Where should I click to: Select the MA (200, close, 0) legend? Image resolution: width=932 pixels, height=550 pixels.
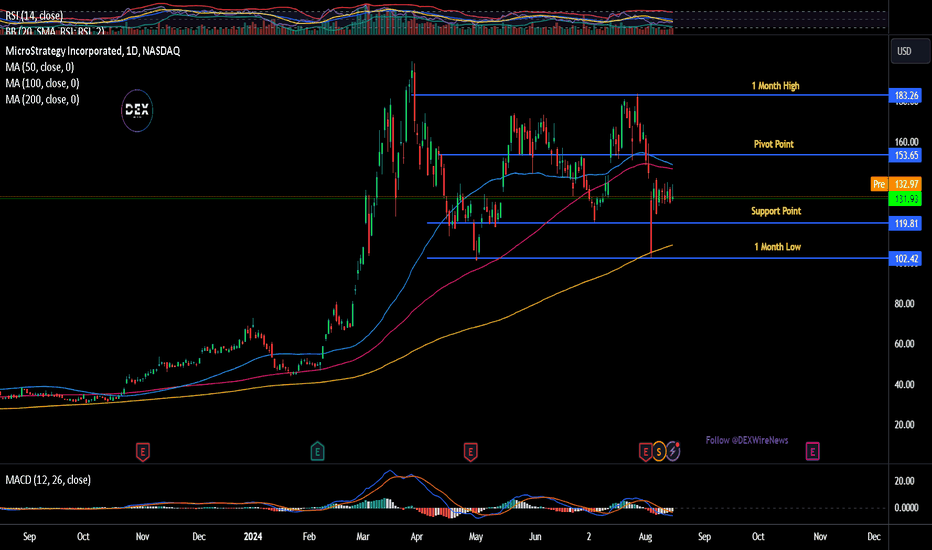[x=42, y=99]
